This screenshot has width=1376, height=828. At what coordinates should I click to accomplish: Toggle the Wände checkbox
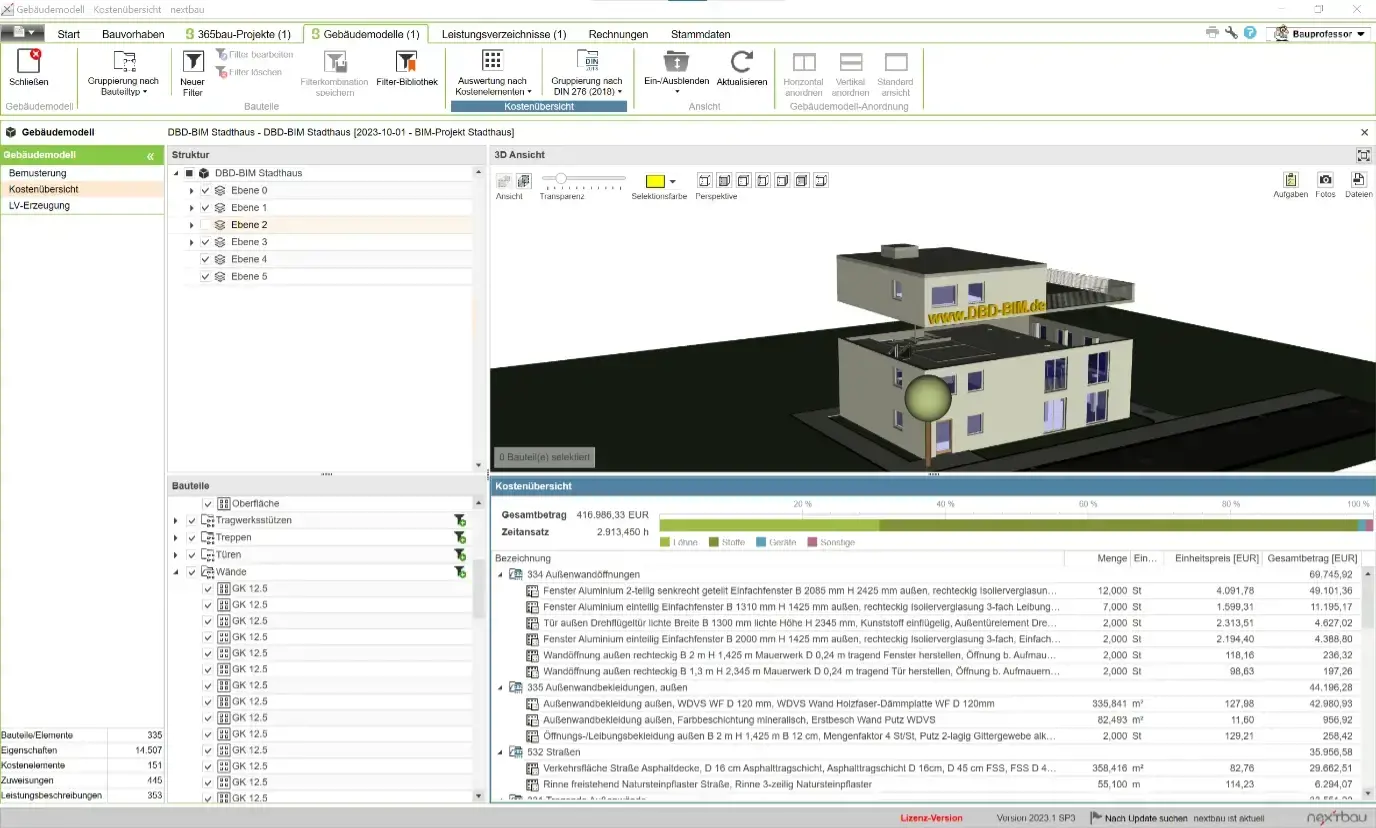[x=192, y=572]
